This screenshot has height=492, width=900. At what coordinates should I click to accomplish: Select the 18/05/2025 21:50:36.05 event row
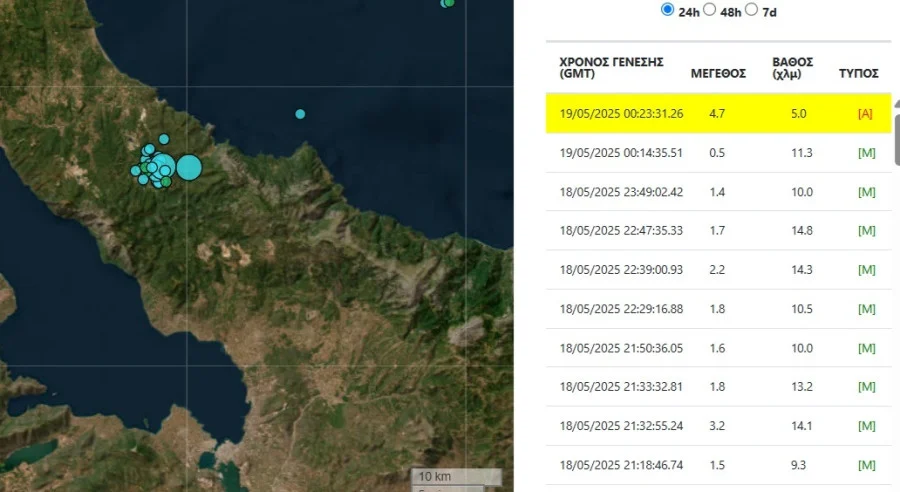coord(718,348)
